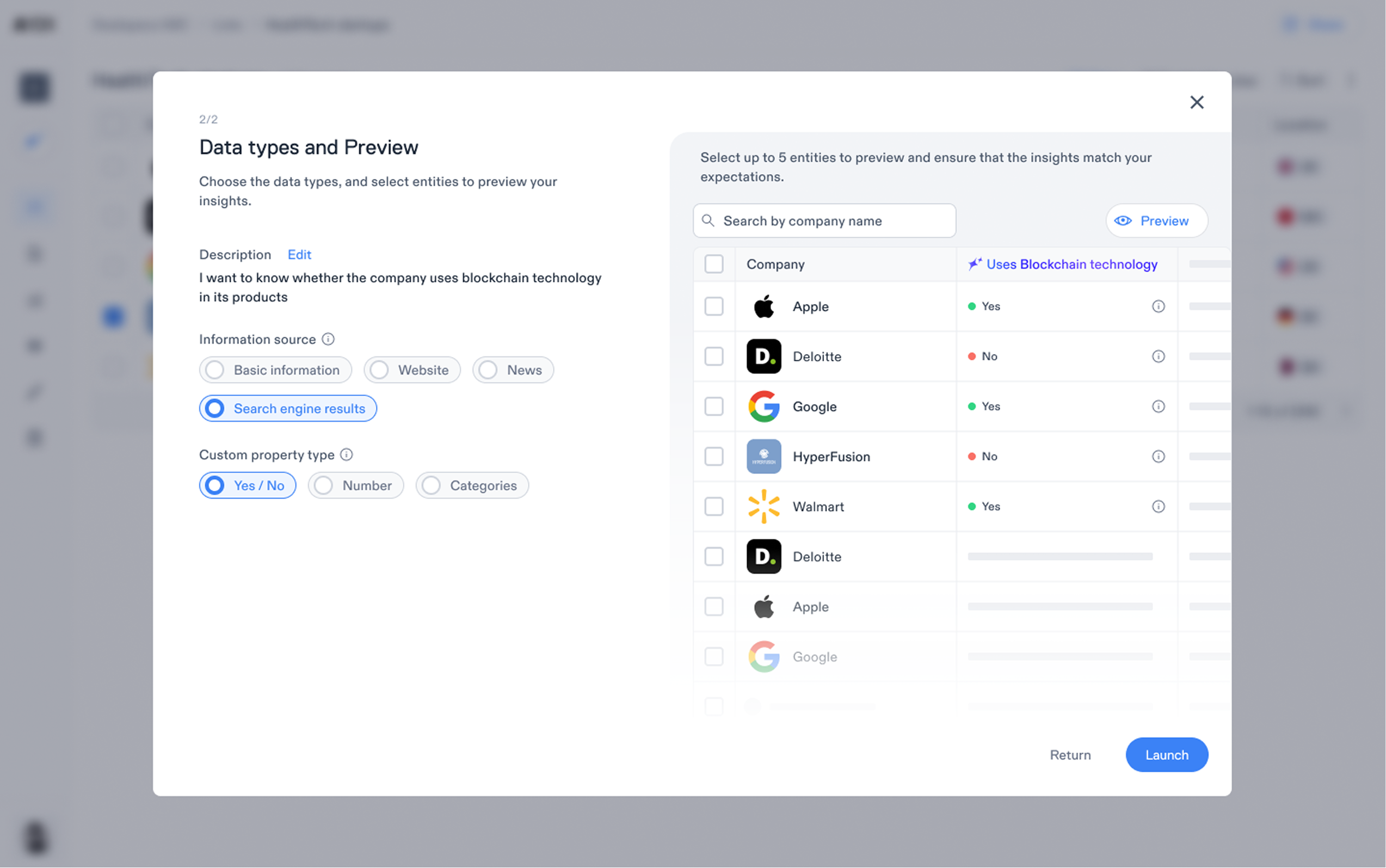Open the info icon in Deloitte's No row

click(1158, 356)
